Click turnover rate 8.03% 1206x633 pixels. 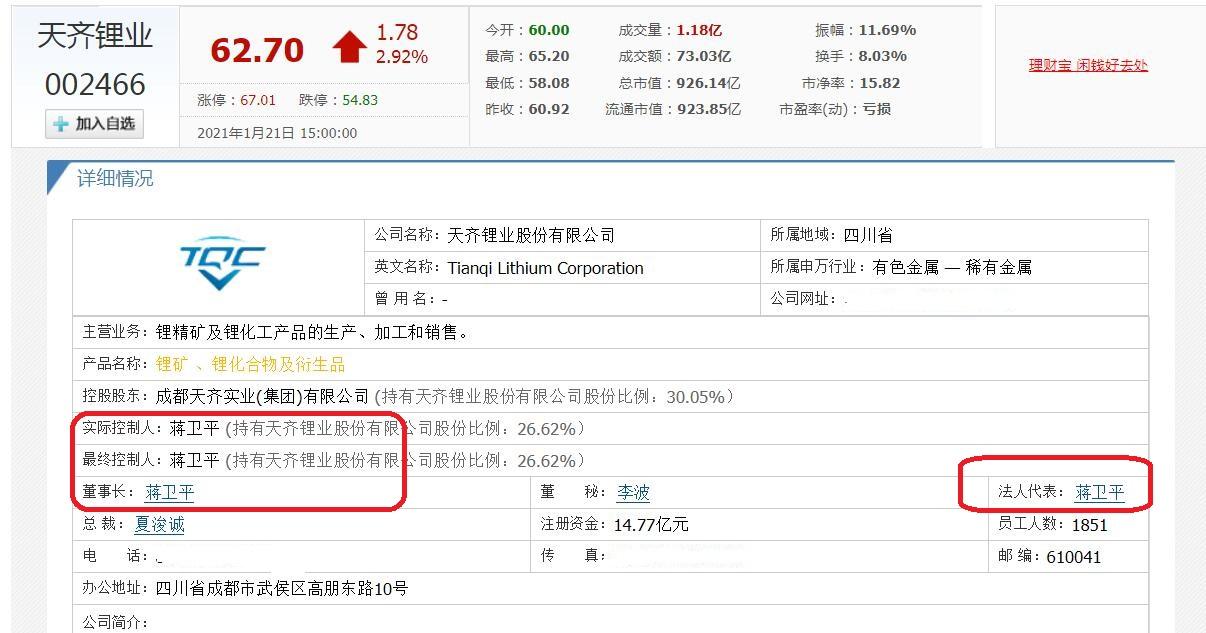point(882,56)
